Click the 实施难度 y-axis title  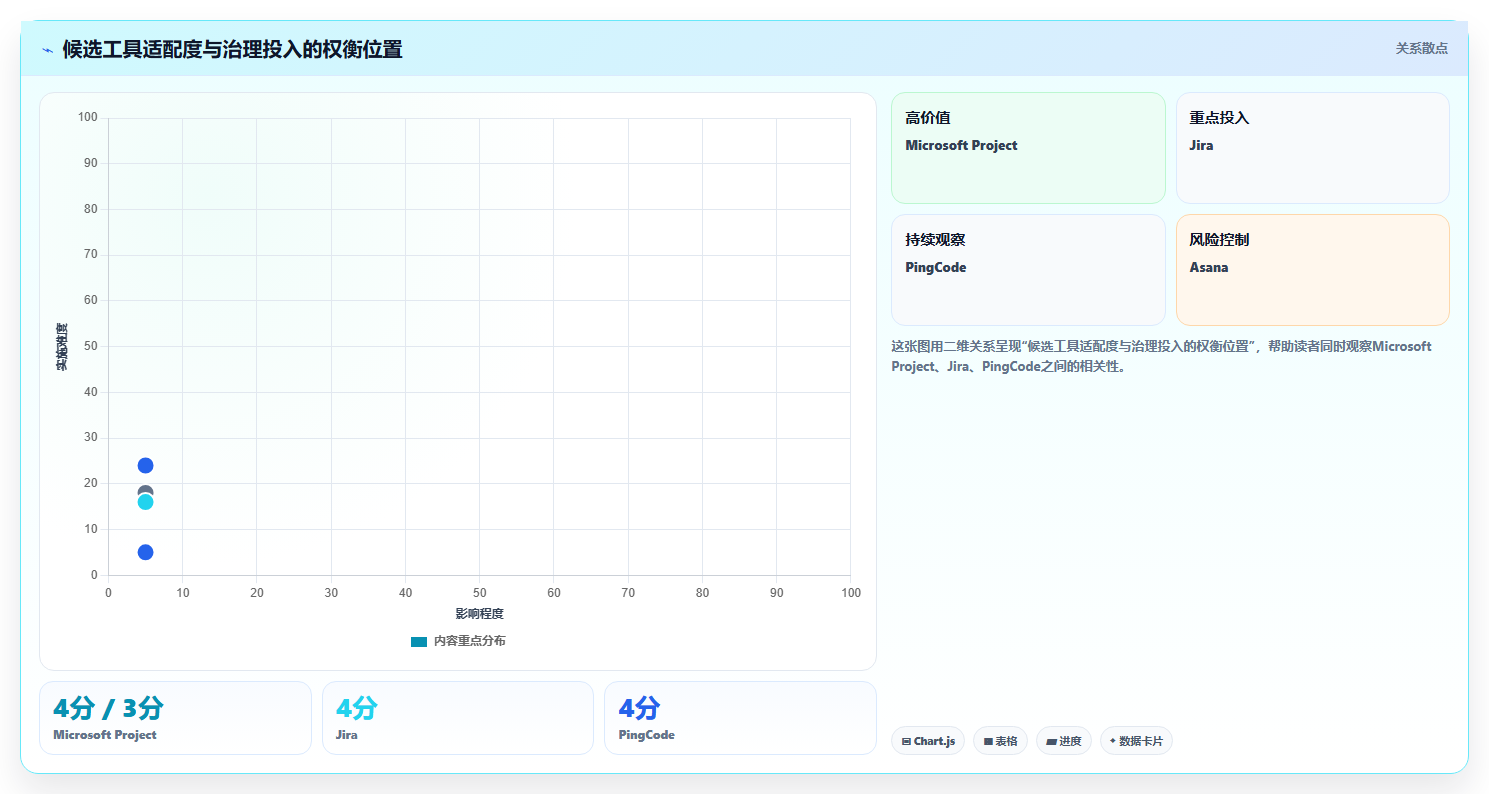[61, 347]
